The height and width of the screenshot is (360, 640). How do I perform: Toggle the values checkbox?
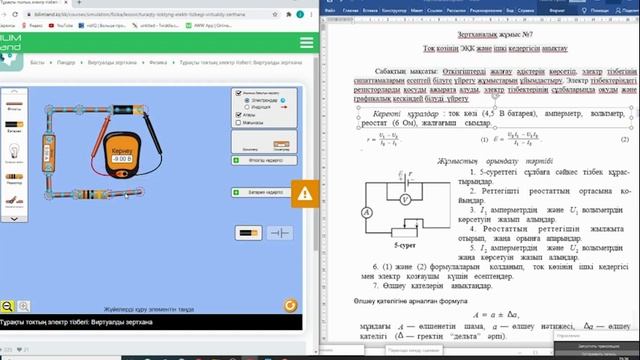[239, 122]
